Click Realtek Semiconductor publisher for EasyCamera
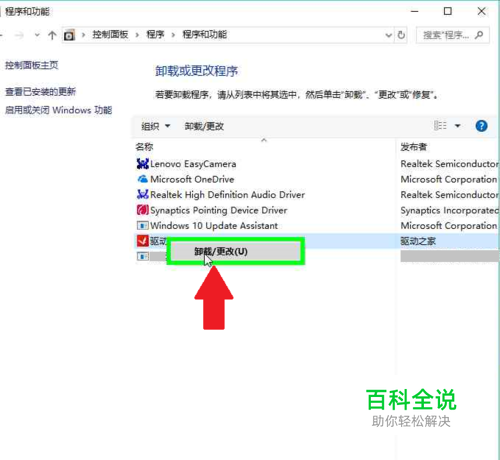The width and height of the screenshot is (500, 460). pos(449,164)
